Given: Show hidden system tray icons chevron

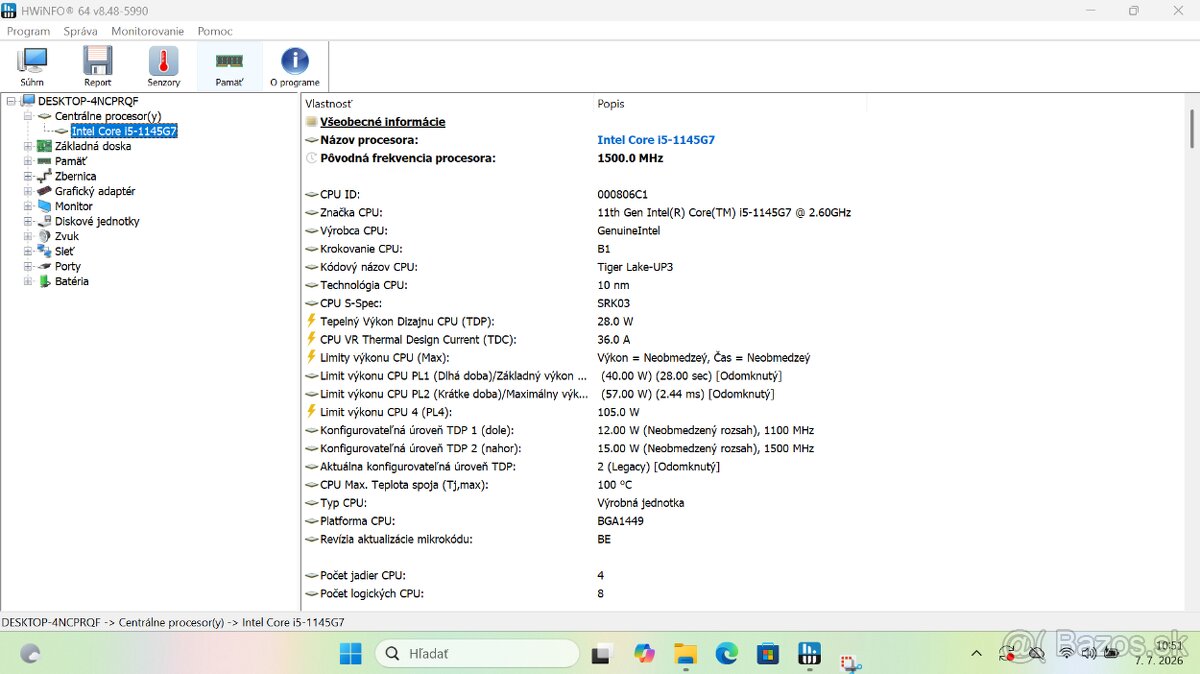Looking at the screenshot, I should (977, 653).
